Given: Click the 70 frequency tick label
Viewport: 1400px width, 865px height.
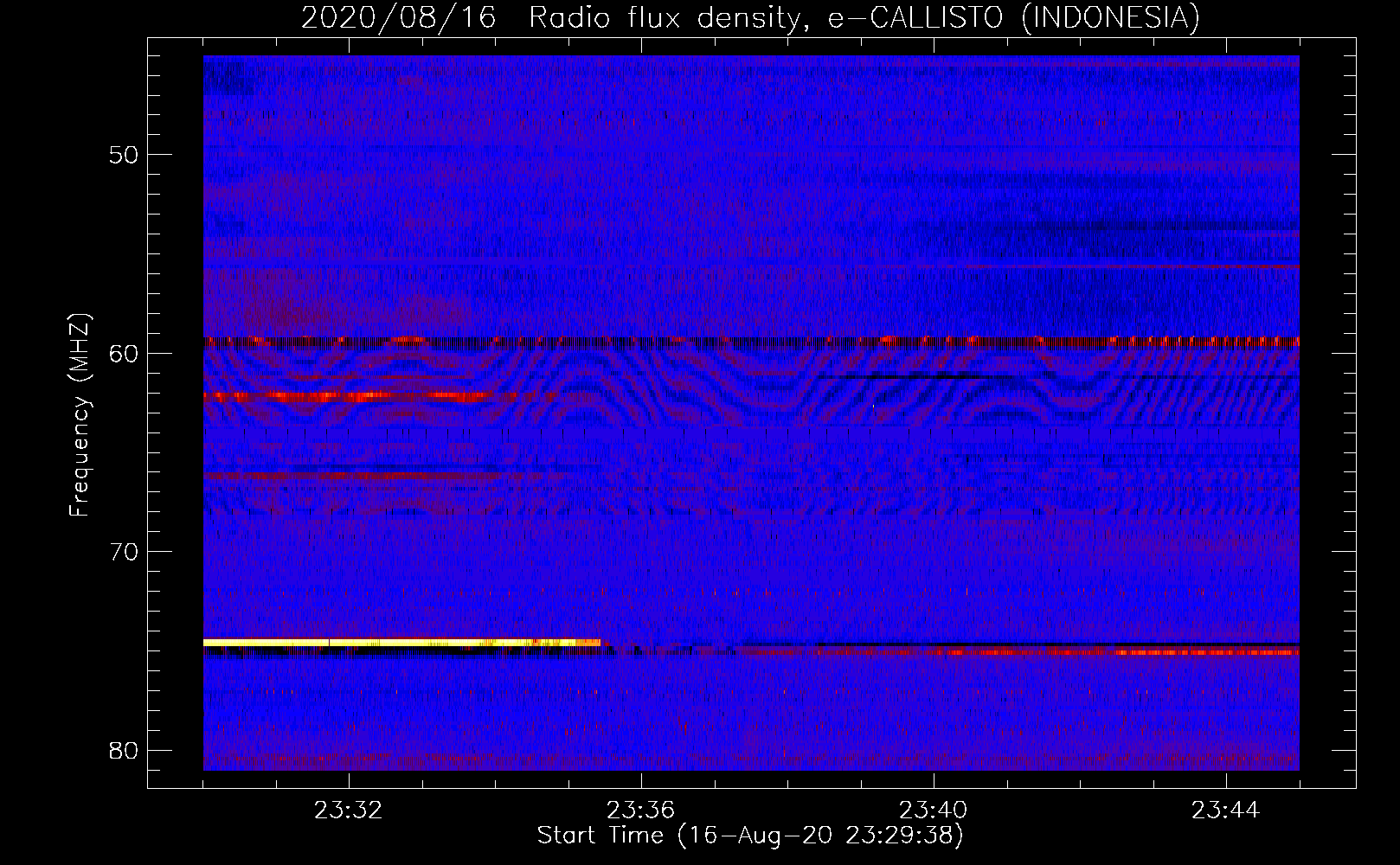Looking at the screenshot, I should (x=124, y=551).
